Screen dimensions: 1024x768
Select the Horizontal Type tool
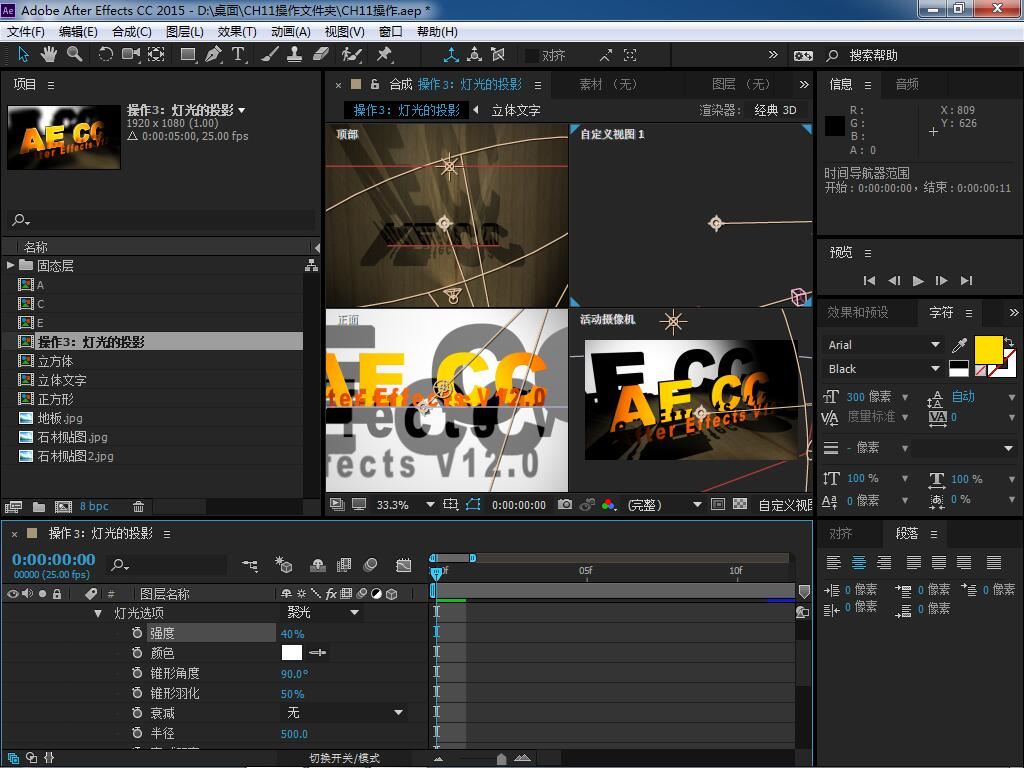[x=238, y=55]
